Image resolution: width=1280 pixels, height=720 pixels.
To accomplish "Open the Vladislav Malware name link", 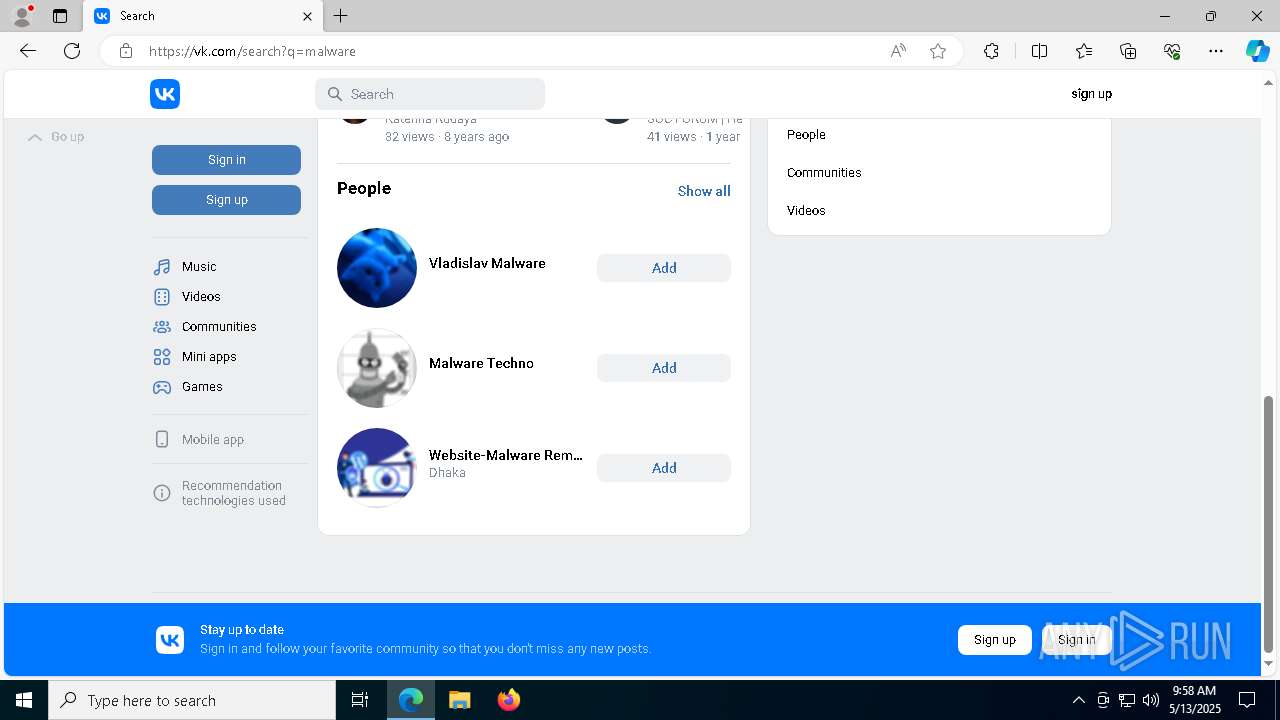I will (x=487, y=264).
